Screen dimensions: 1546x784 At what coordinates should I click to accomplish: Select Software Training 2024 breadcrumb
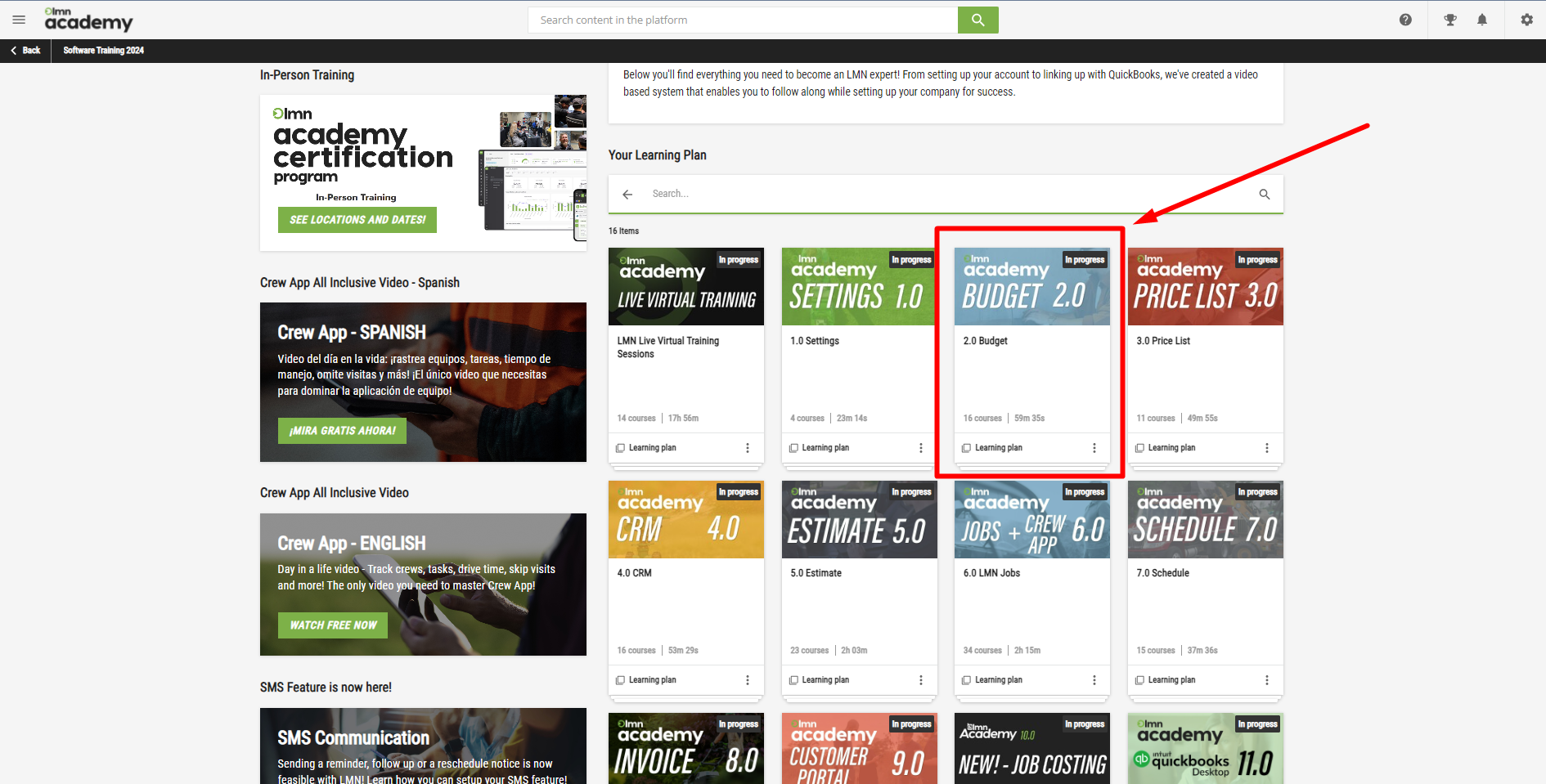click(x=103, y=51)
